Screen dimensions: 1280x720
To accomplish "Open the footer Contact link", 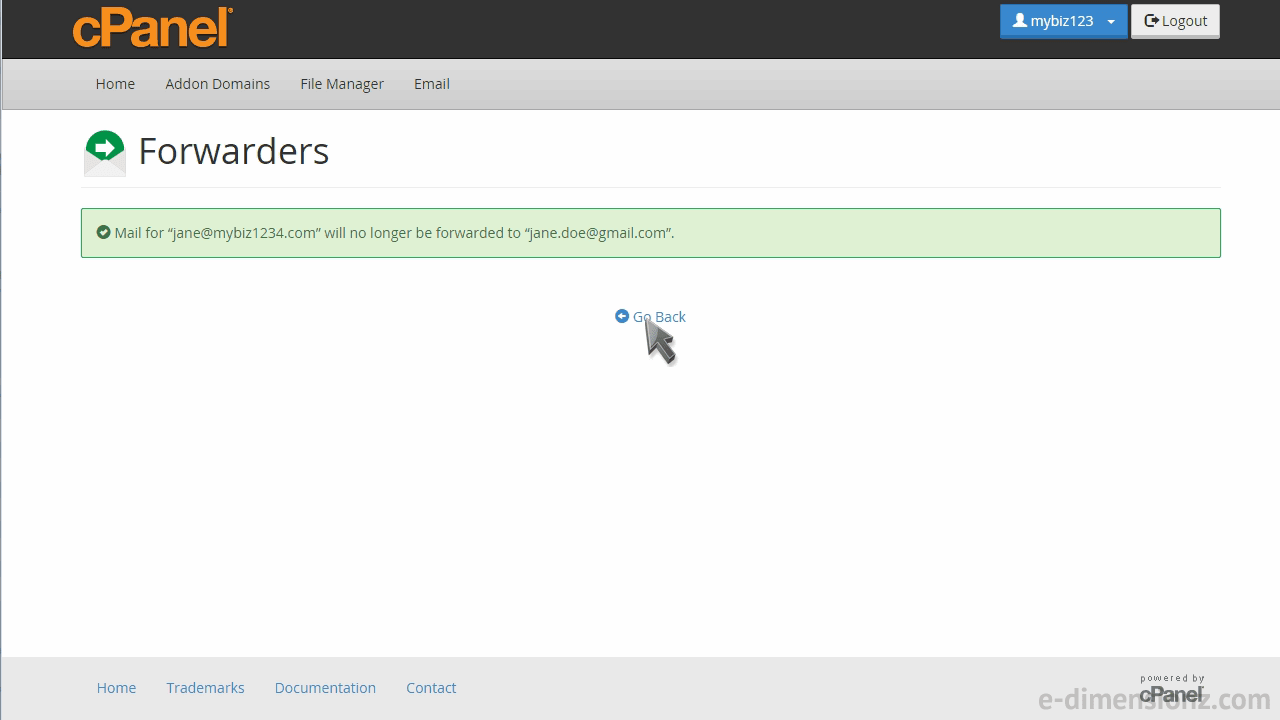I will (431, 688).
